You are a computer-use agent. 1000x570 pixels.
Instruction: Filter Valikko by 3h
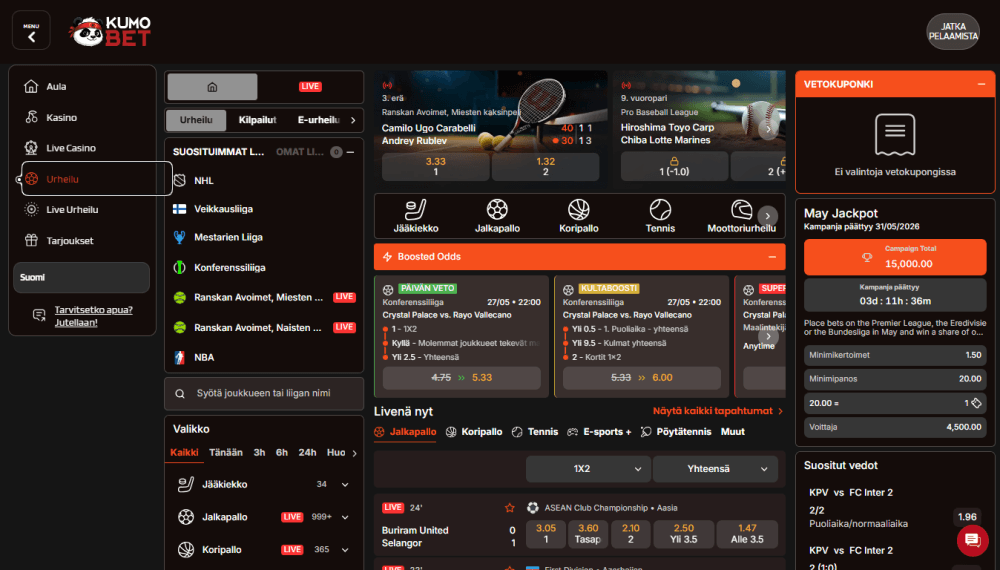click(x=259, y=453)
